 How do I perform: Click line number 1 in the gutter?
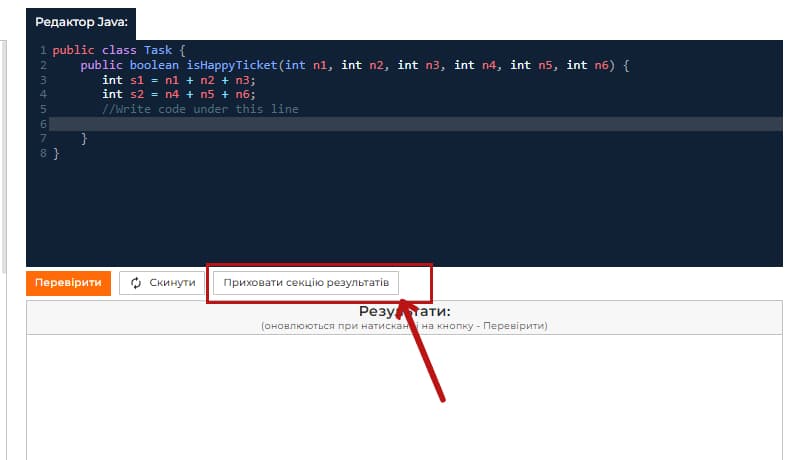tap(43, 50)
